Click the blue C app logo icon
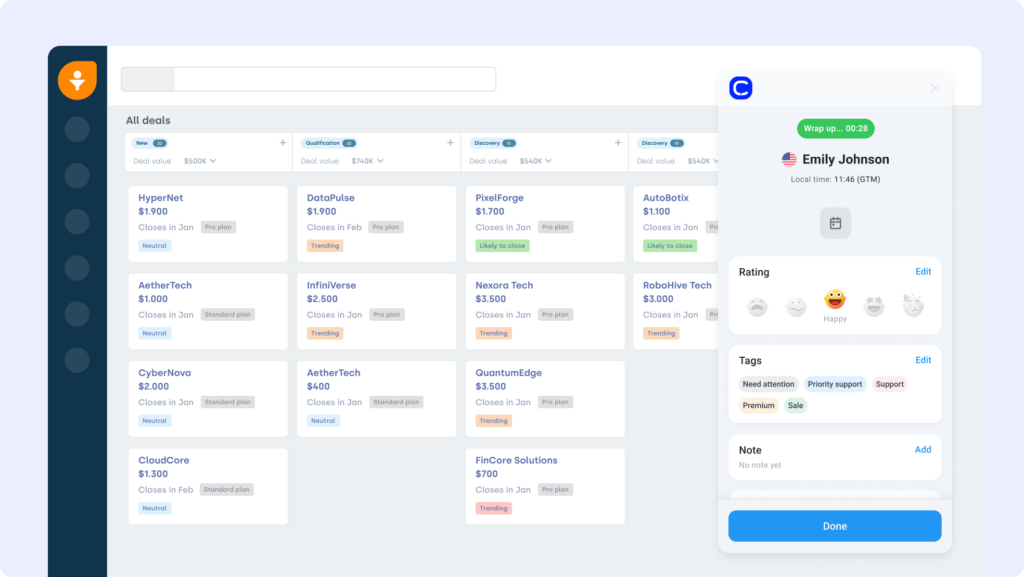Screen dimensions: 1024x577 click(x=739, y=89)
